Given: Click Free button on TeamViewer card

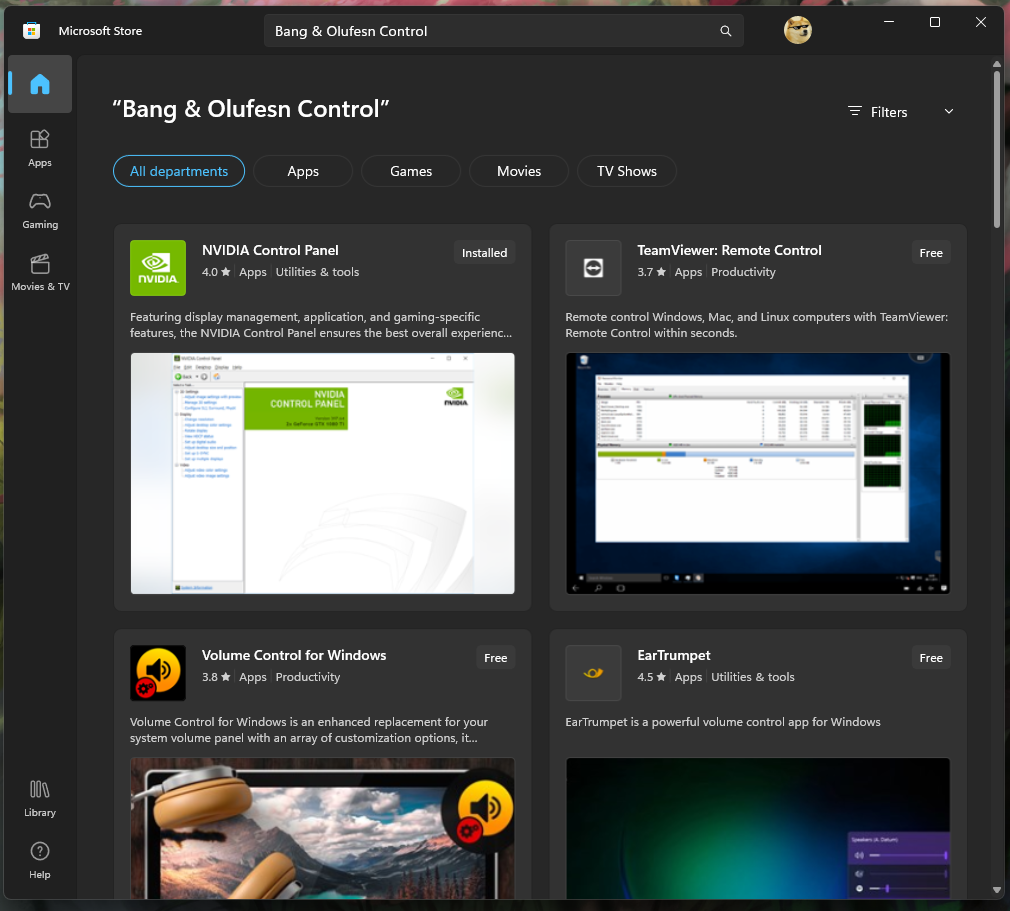Looking at the screenshot, I should click(931, 253).
